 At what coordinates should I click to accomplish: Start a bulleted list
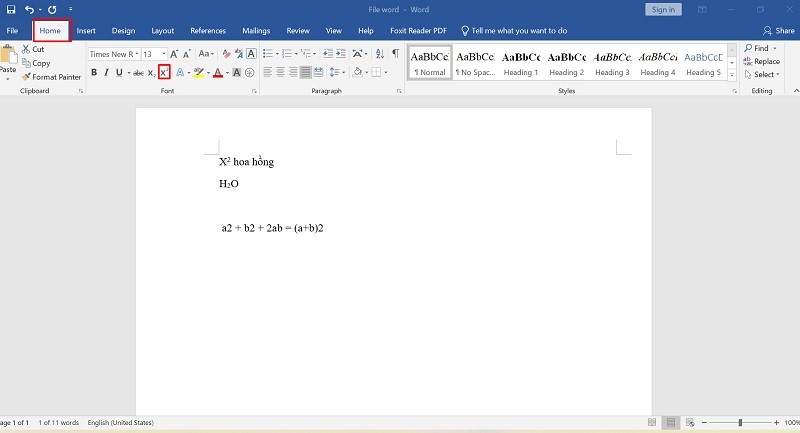268,54
